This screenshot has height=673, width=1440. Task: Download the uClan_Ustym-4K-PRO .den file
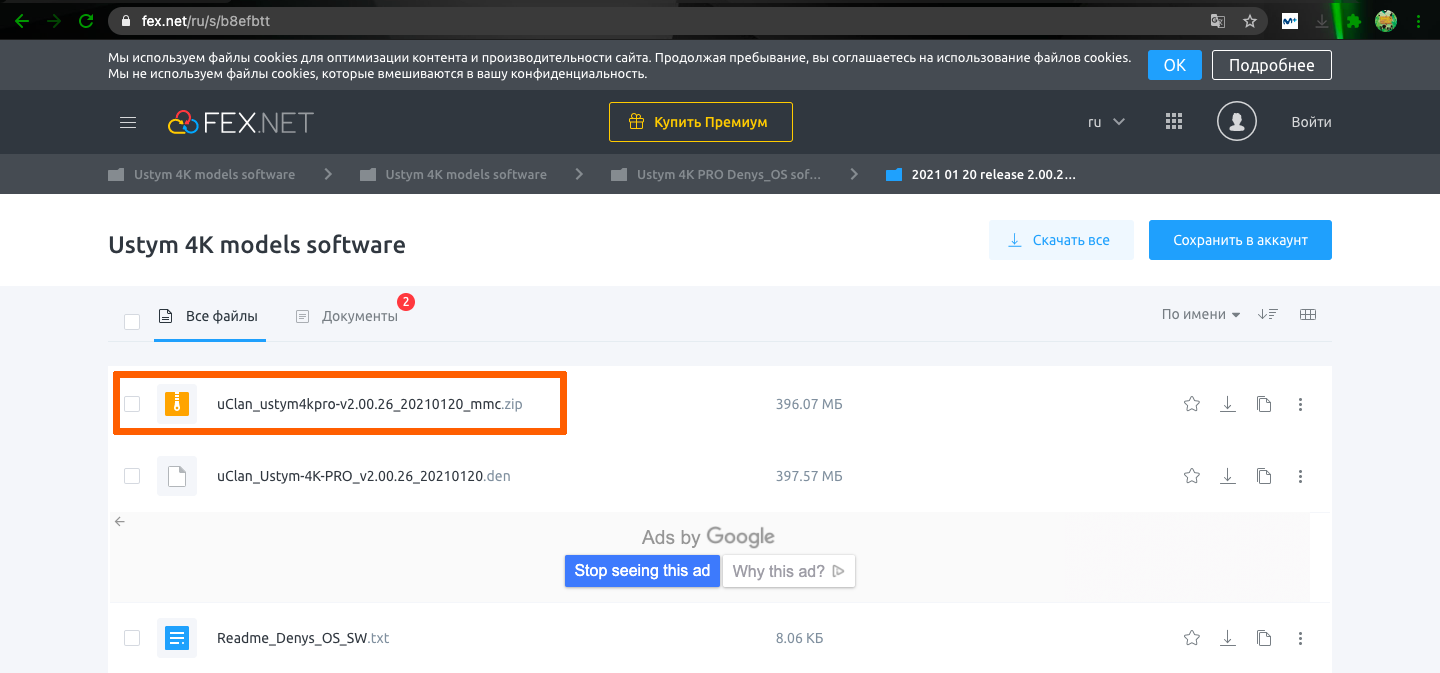coord(1227,476)
